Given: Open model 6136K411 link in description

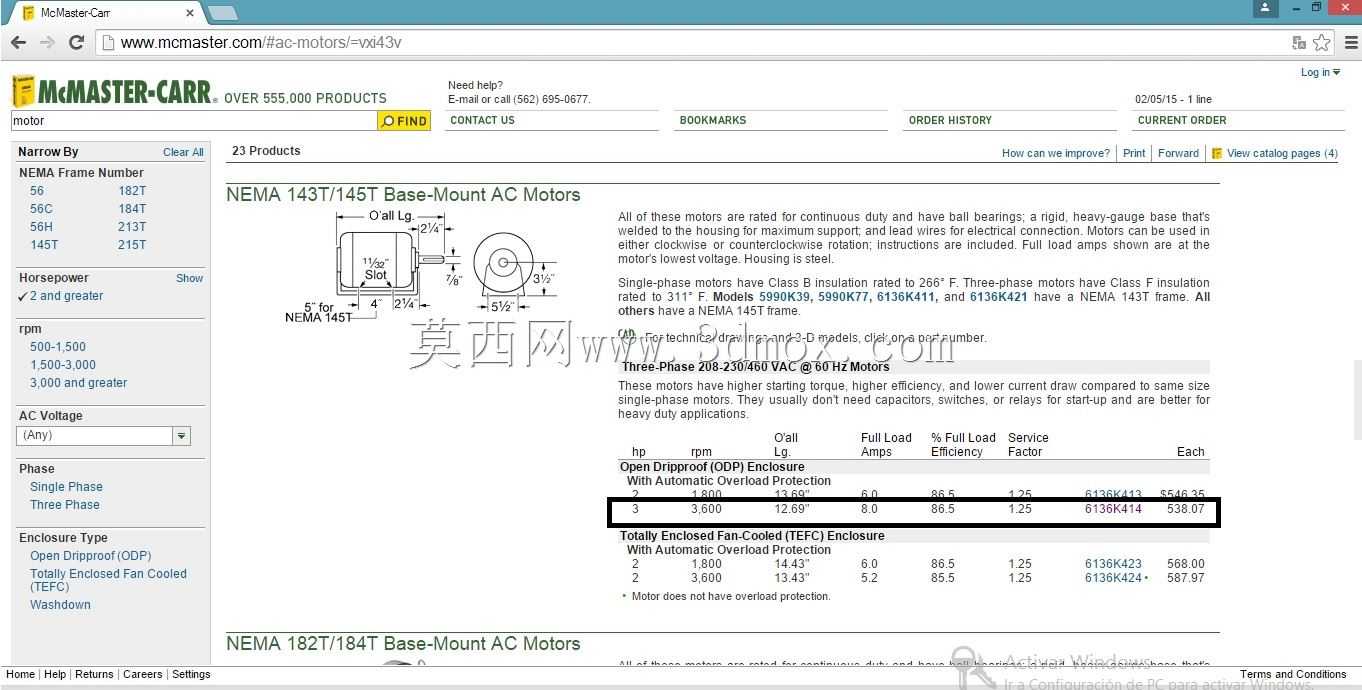Looking at the screenshot, I should pyautogui.click(x=906, y=297).
